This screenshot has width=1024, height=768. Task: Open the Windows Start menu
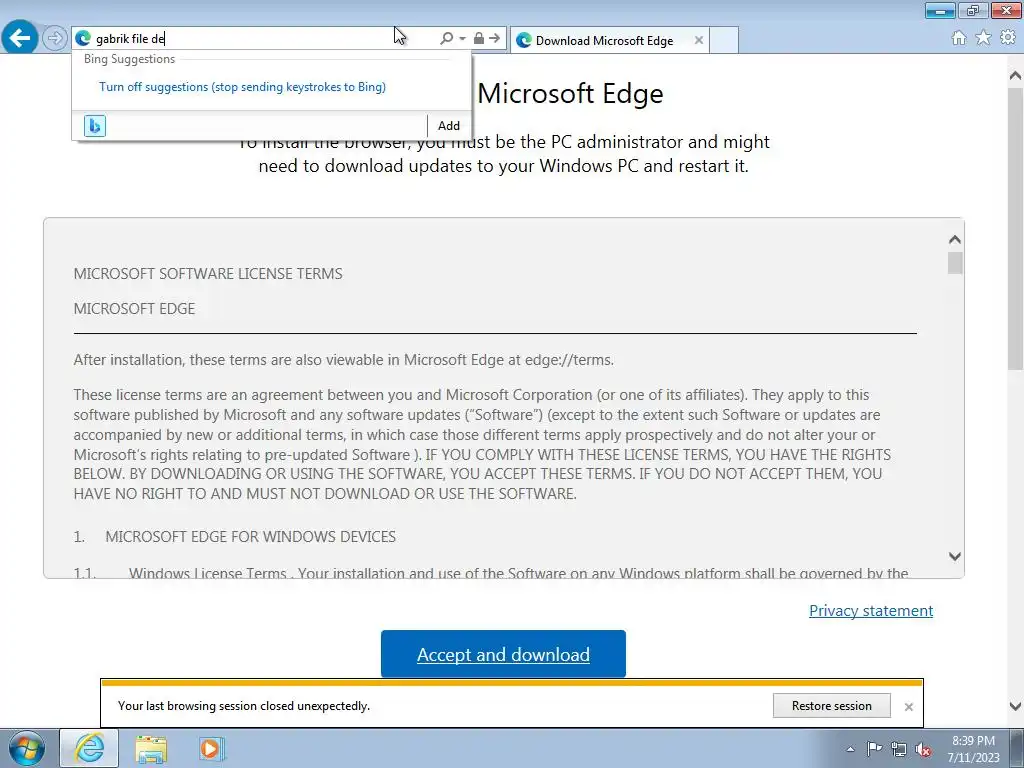pyautogui.click(x=27, y=748)
